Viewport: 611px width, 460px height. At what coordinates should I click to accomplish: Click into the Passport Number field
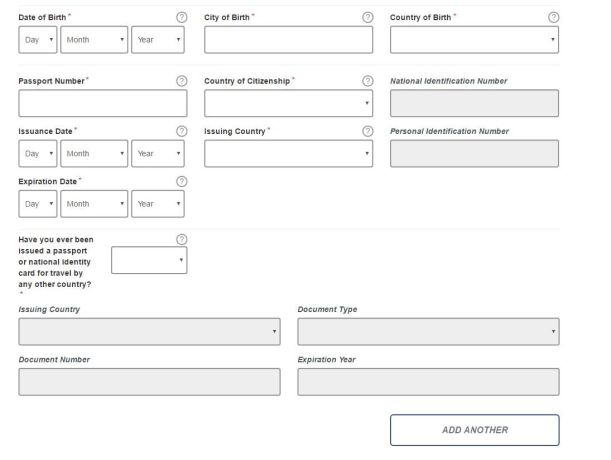[103, 103]
